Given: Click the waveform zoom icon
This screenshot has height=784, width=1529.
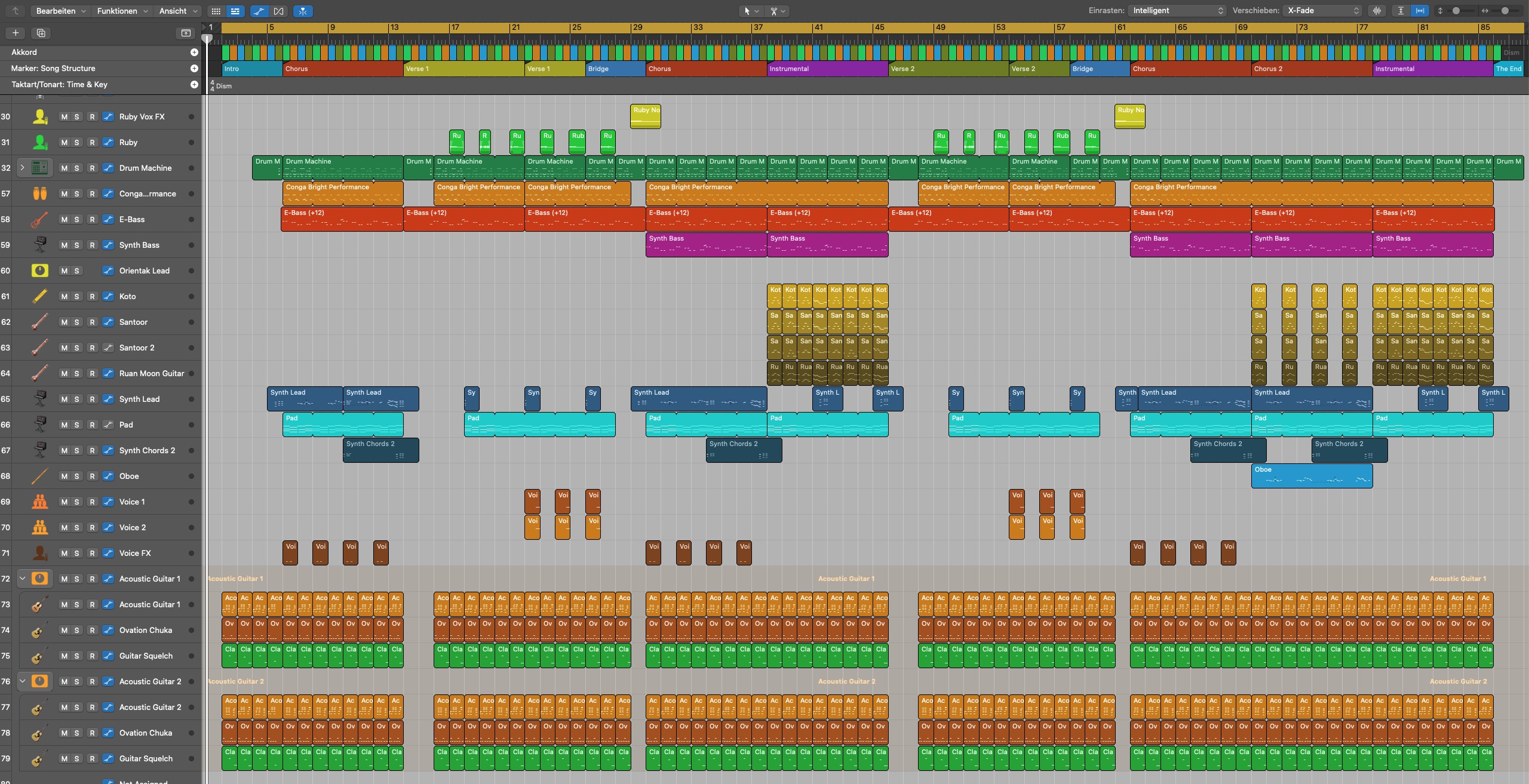Looking at the screenshot, I should tap(1377, 11).
